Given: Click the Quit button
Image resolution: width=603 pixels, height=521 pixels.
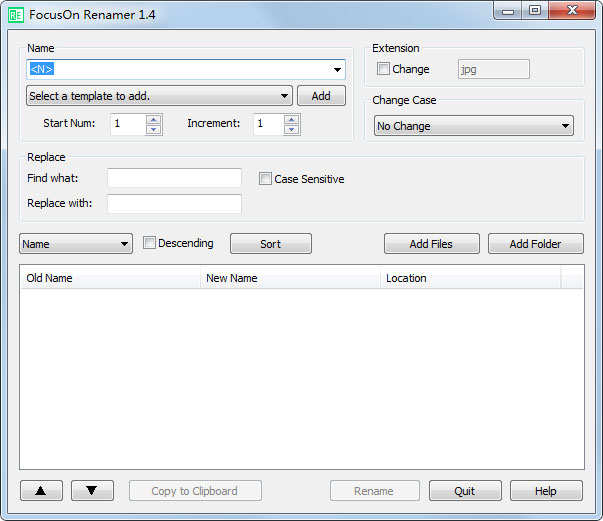Looking at the screenshot, I should coord(465,491).
